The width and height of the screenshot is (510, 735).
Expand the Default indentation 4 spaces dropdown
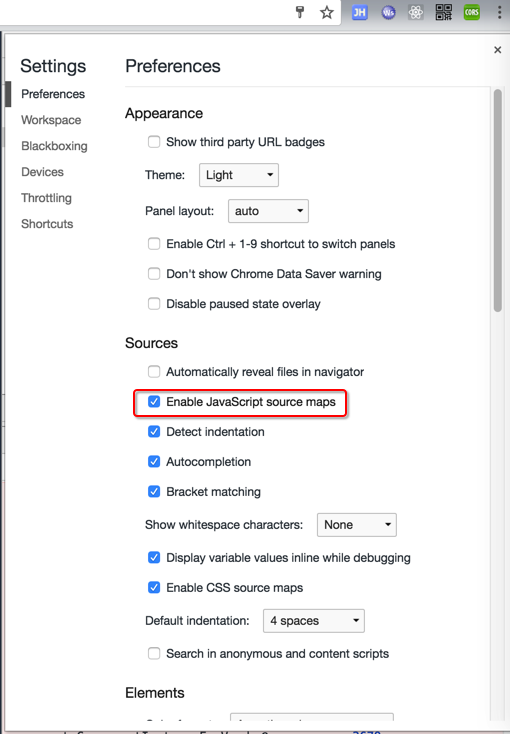(314, 621)
